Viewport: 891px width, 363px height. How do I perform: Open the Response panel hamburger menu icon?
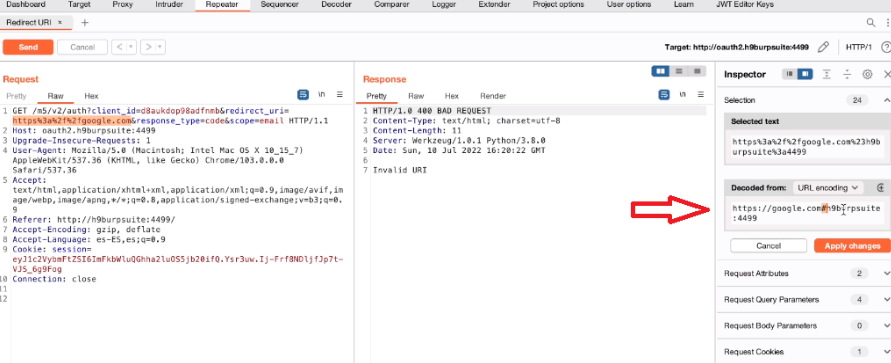[x=701, y=95]
